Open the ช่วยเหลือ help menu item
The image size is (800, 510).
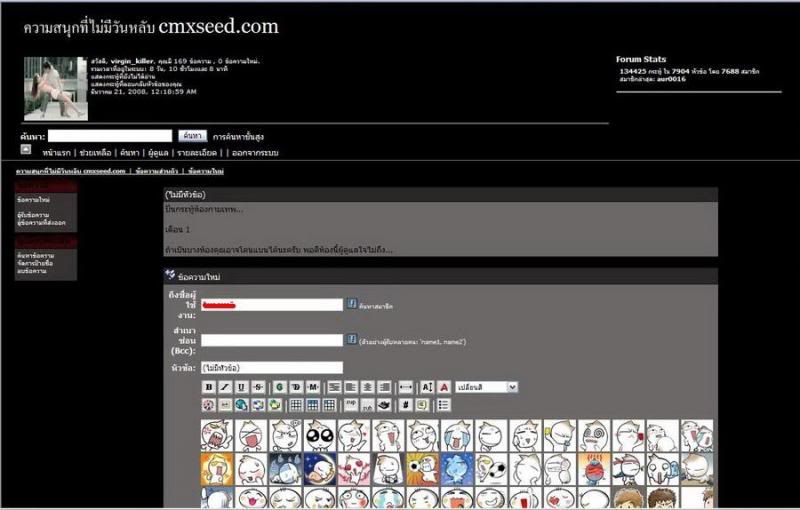pos(95,152)
